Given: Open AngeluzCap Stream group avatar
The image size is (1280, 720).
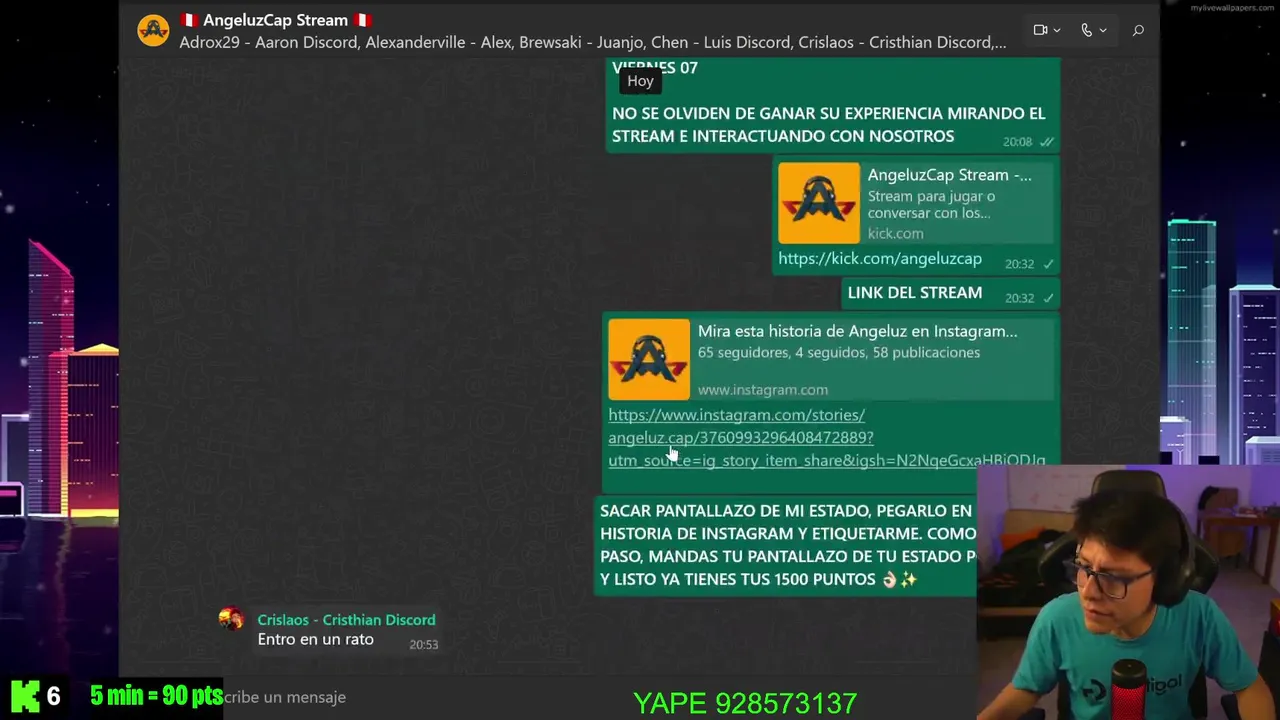Looking at the screenshot, I should pos(153,31).
